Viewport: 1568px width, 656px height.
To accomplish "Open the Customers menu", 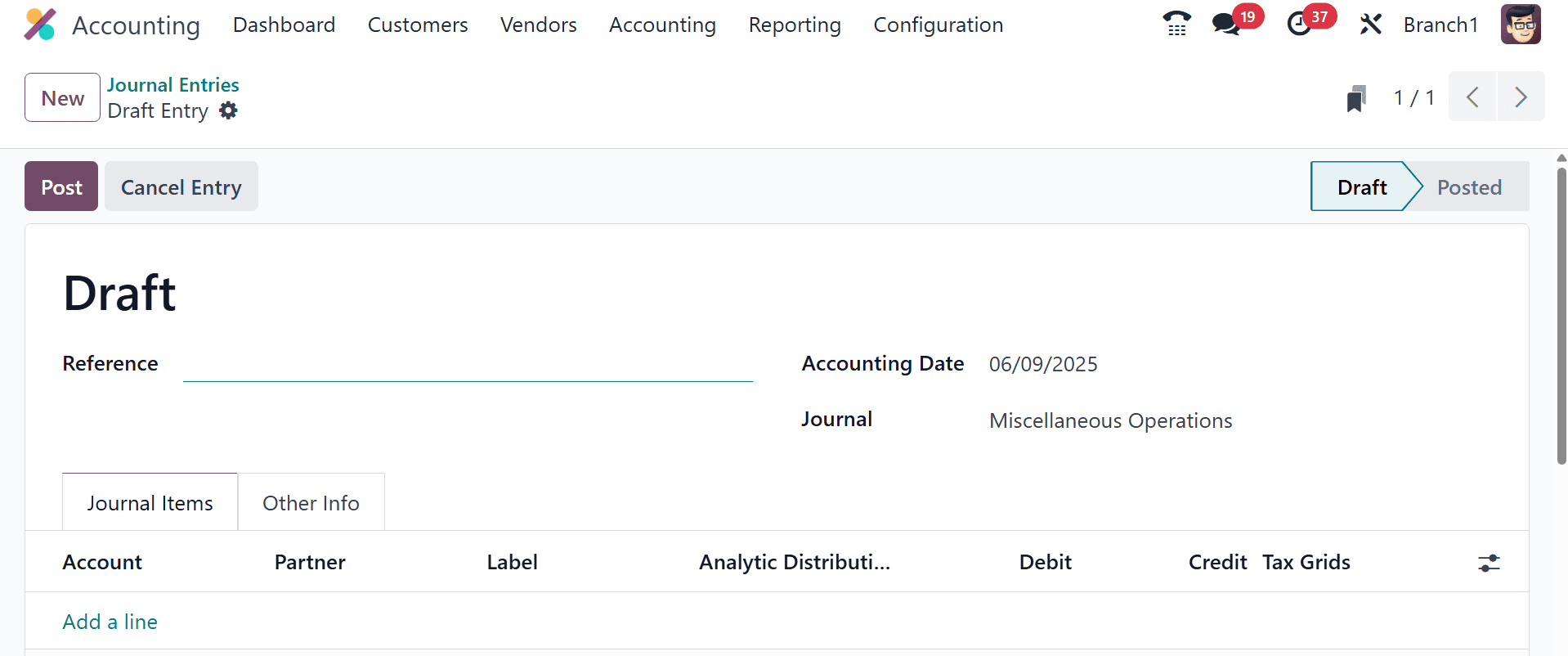I will click(x=418, y=25).
